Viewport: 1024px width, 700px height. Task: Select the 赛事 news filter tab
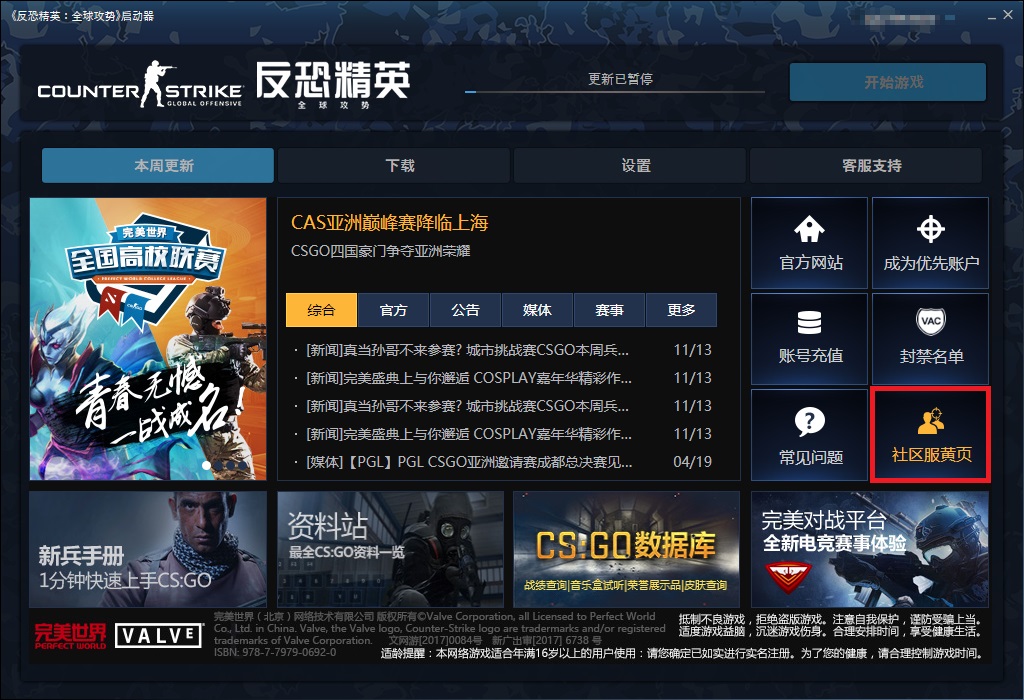point(609,310)
